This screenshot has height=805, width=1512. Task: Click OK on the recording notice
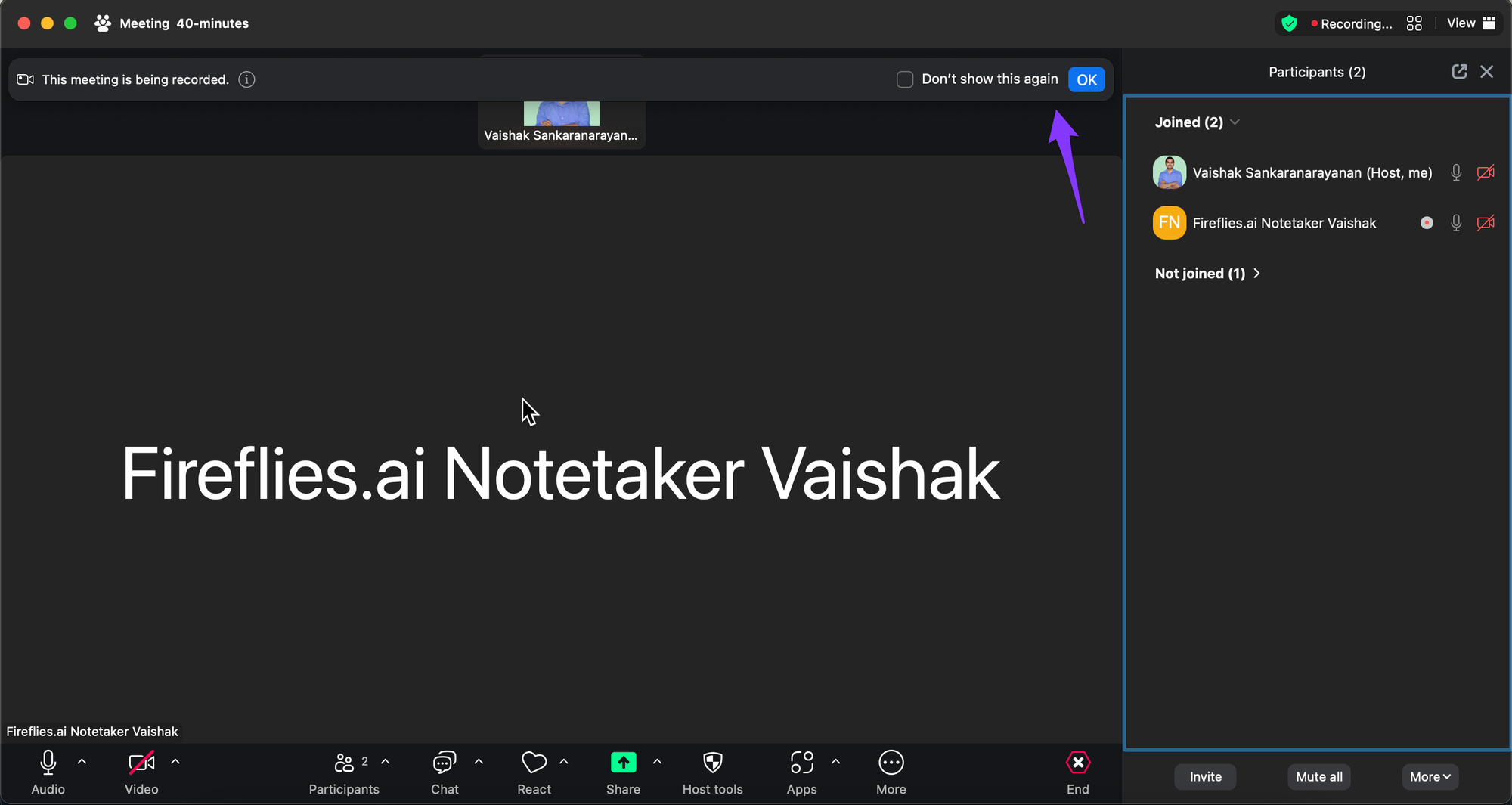click(x=1086, y=79)
